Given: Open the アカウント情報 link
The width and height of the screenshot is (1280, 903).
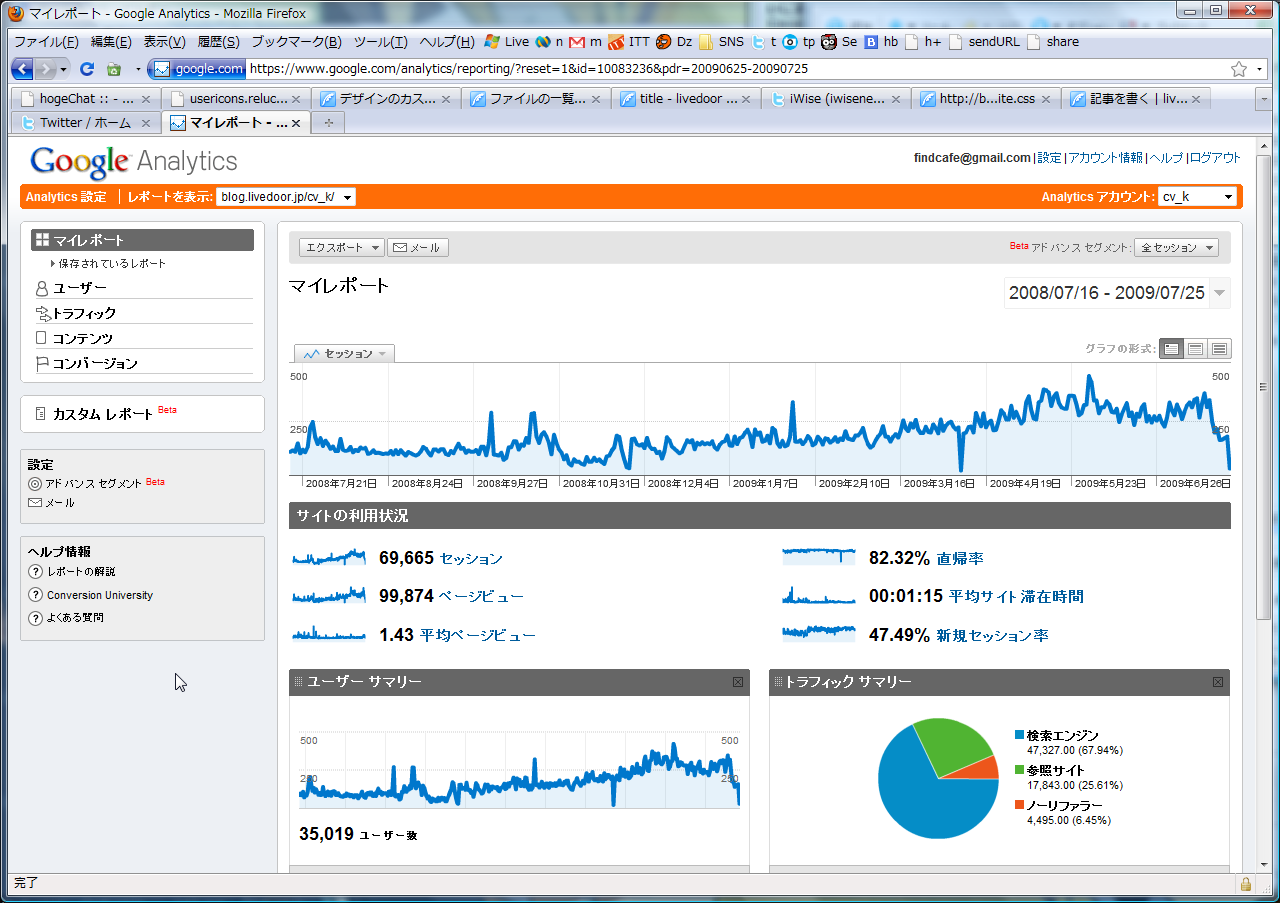Looking at the screenshot, I should (1105, 158).
